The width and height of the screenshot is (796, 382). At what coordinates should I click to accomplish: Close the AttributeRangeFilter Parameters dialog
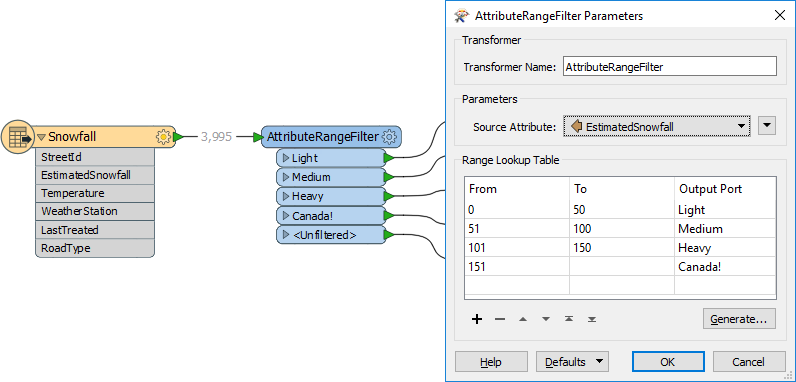click(x=779, y=15)
